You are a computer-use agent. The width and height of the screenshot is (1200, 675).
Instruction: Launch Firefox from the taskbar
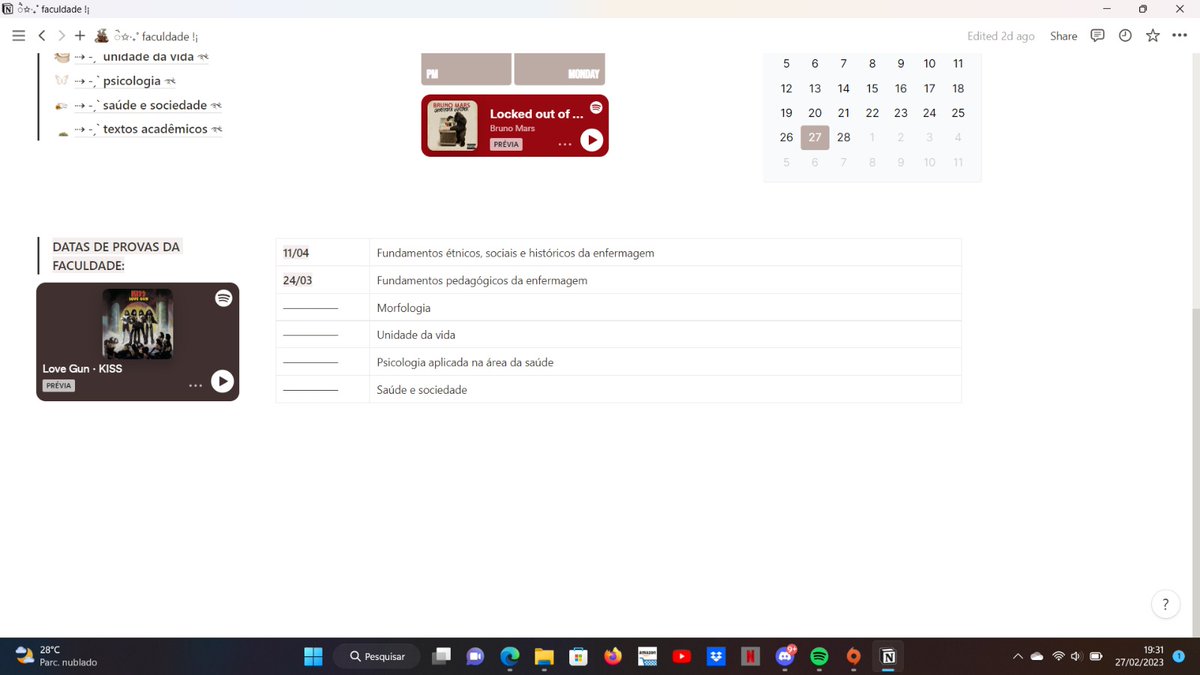point(612,656)
